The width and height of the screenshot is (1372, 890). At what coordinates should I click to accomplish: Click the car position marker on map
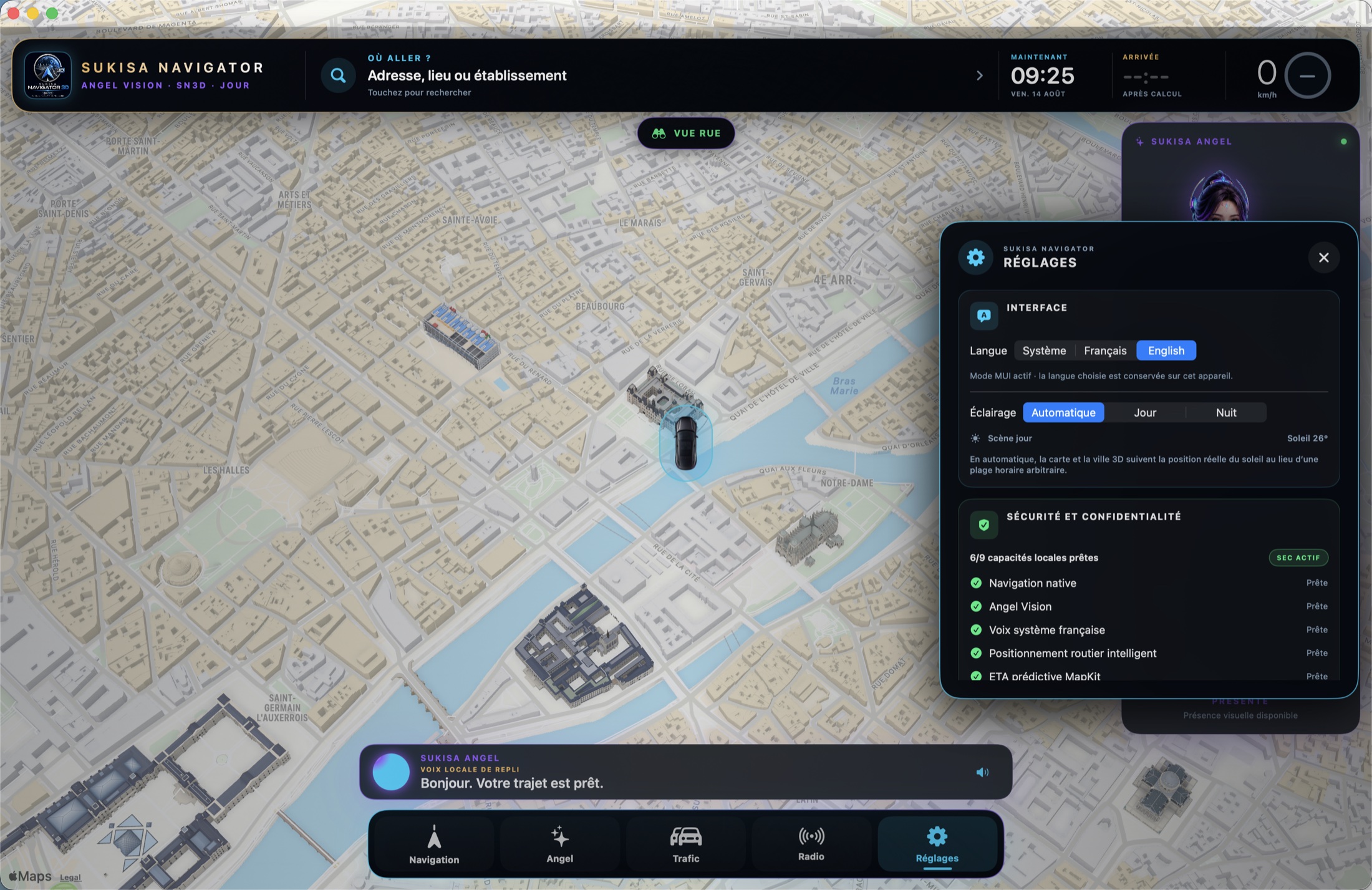tap(685, 443)
